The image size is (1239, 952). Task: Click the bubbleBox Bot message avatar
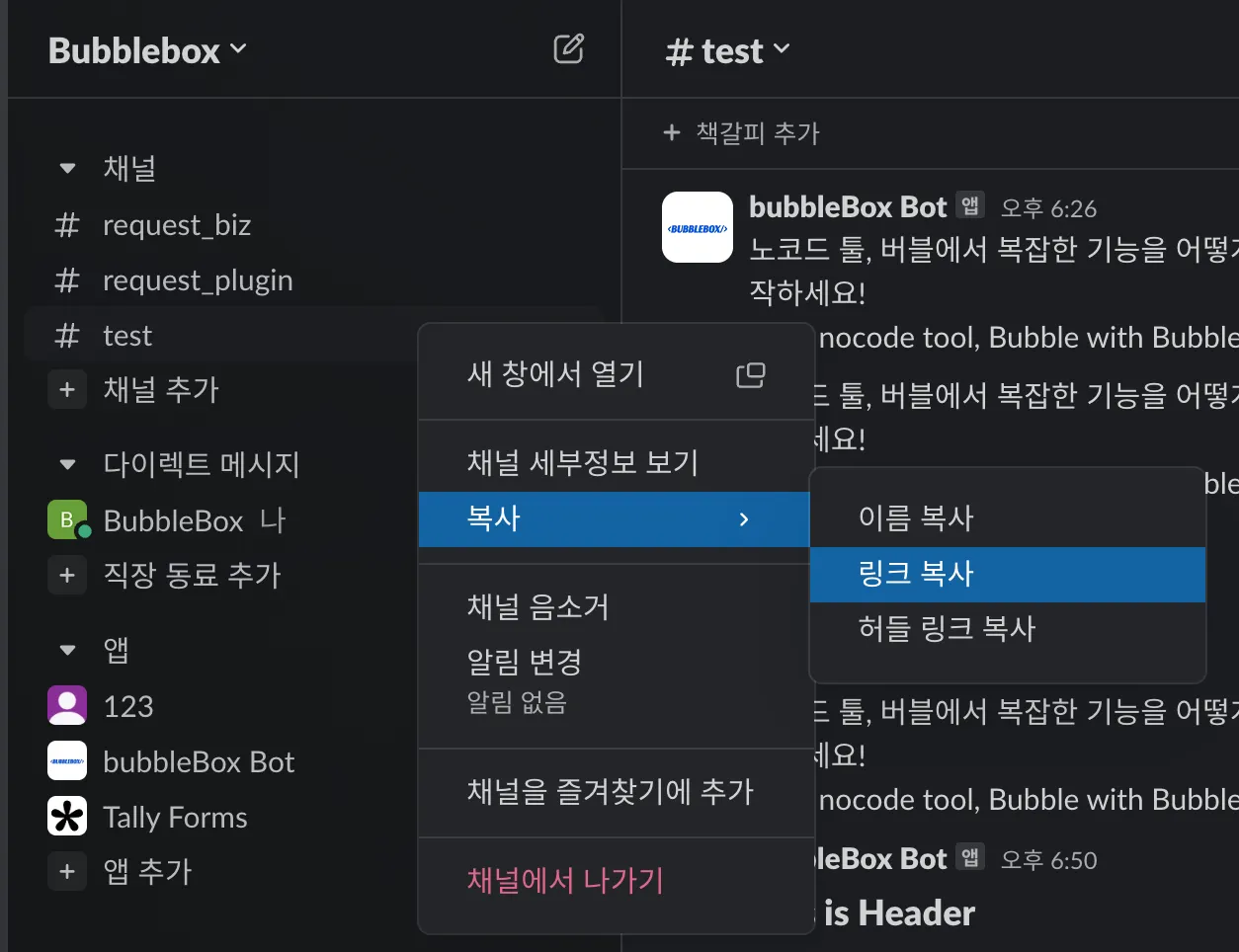pyautogui.click(x=697, y=227)
